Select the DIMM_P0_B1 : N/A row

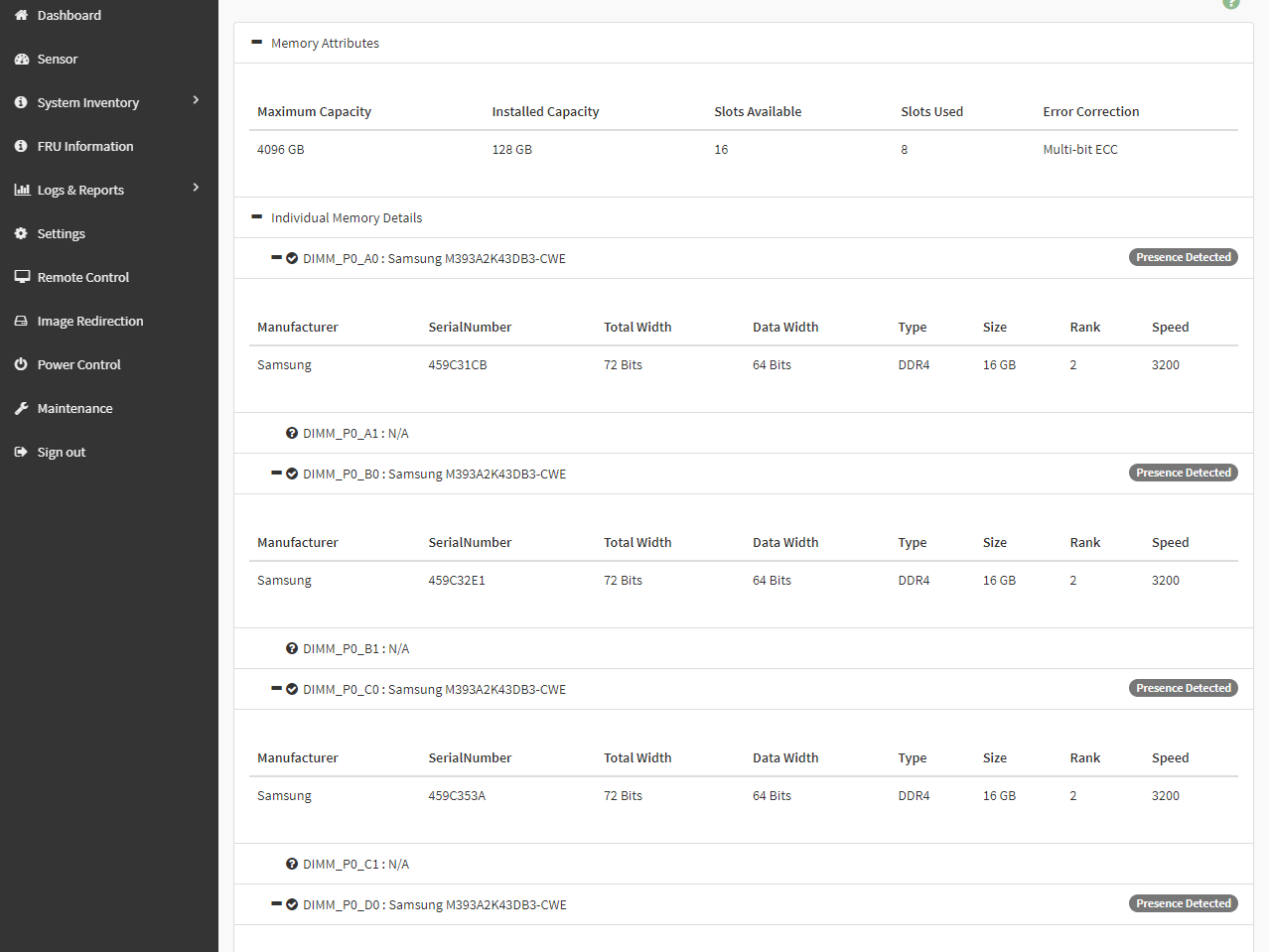pyautogui.click(x=744, y=648)
